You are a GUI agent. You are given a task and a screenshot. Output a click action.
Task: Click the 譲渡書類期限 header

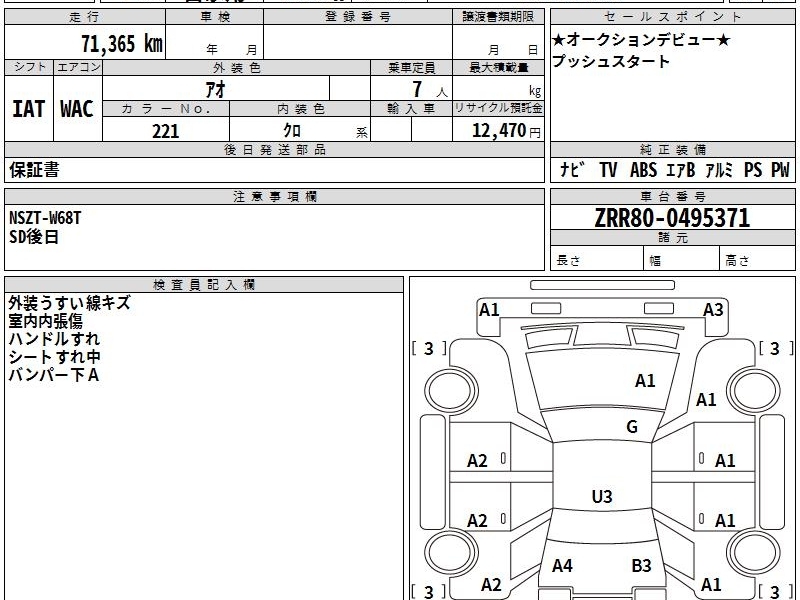pos(498,17)
